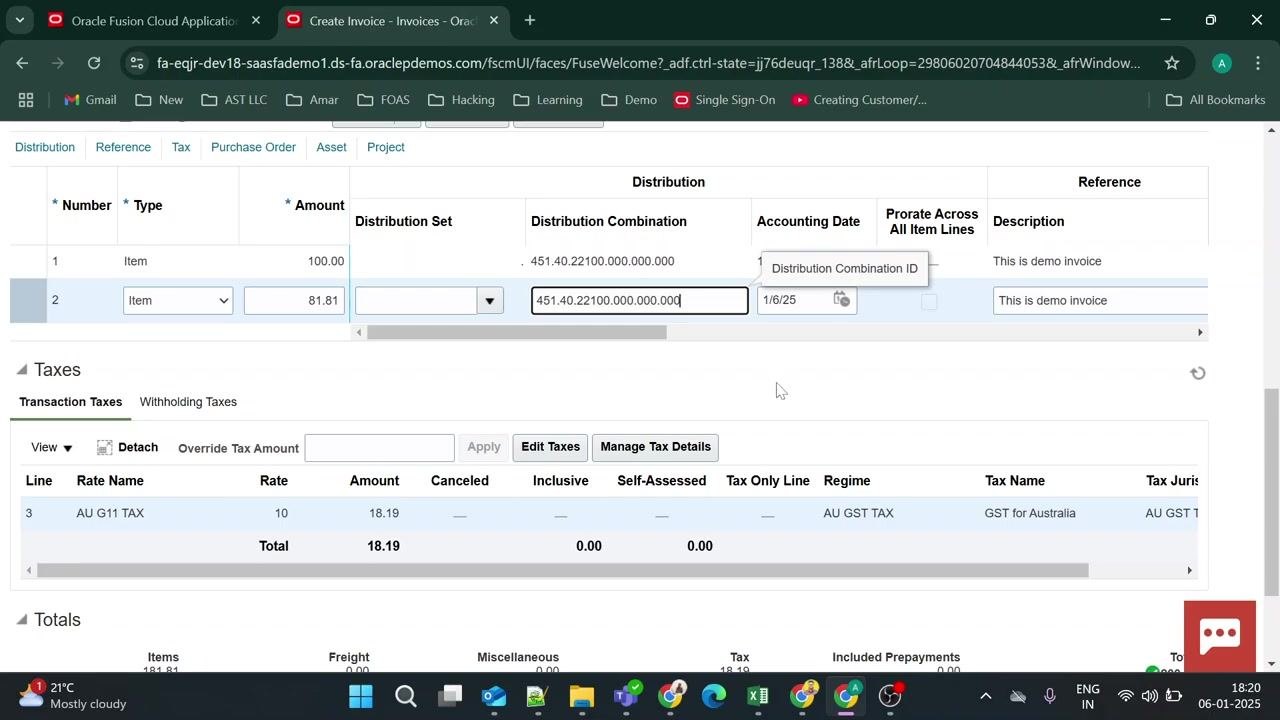Click the tax table horizontal scrollbar thumb
Screen dimensions: 1280x720
click(x=562, y=570)
